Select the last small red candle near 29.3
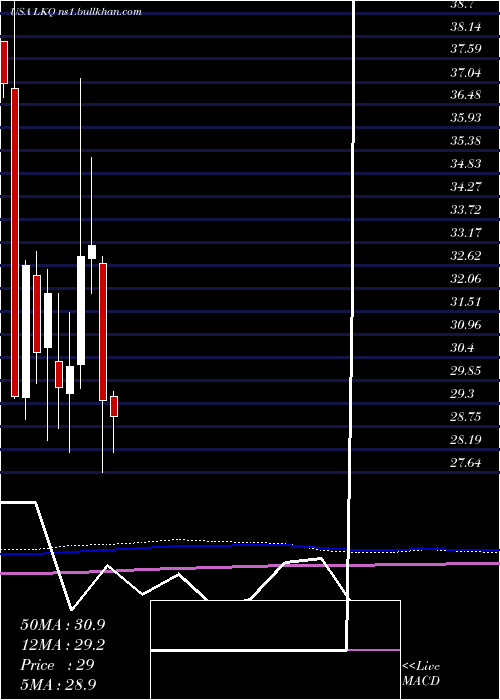This screenshot has width=500, height=700. 114,406
